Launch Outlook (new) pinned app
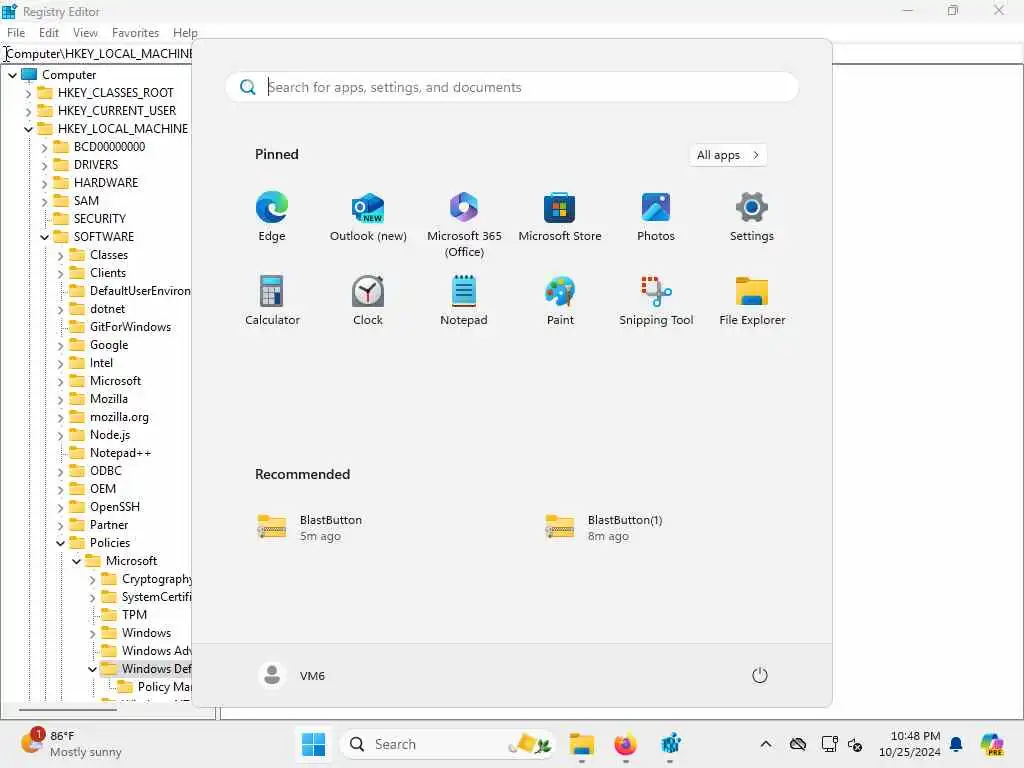This screenshot has width=1024, height=768. (x=368, y=217)
